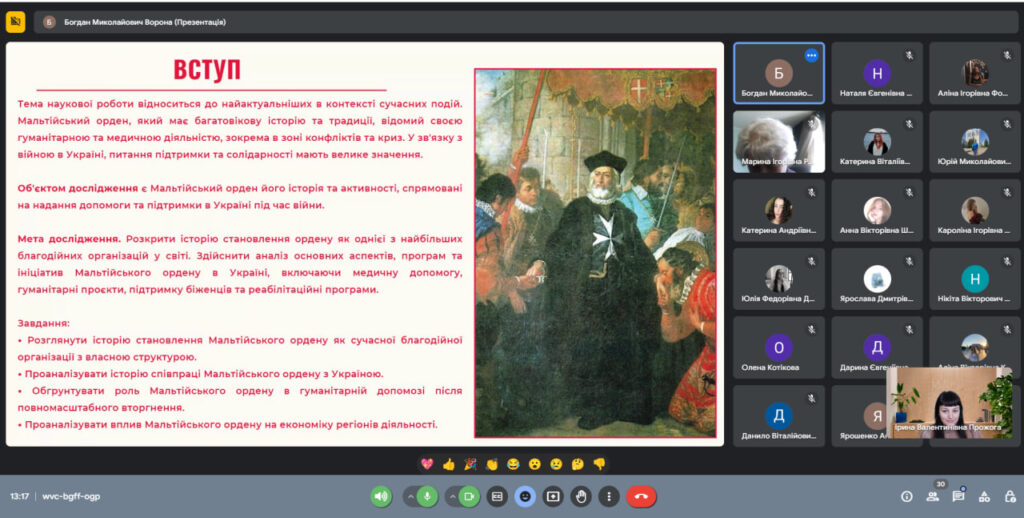Open the meeting details info icon
Screen dimensions: 1024x518
[x=907, y=496]
